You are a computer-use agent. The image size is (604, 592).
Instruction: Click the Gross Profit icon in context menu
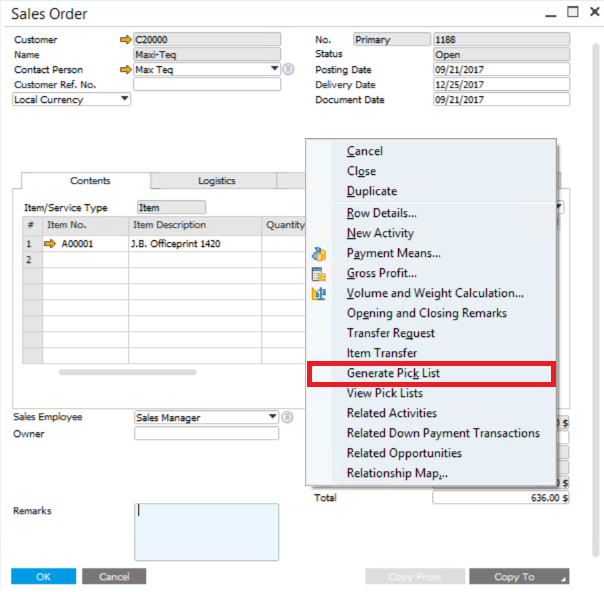(x=319, y=274)
